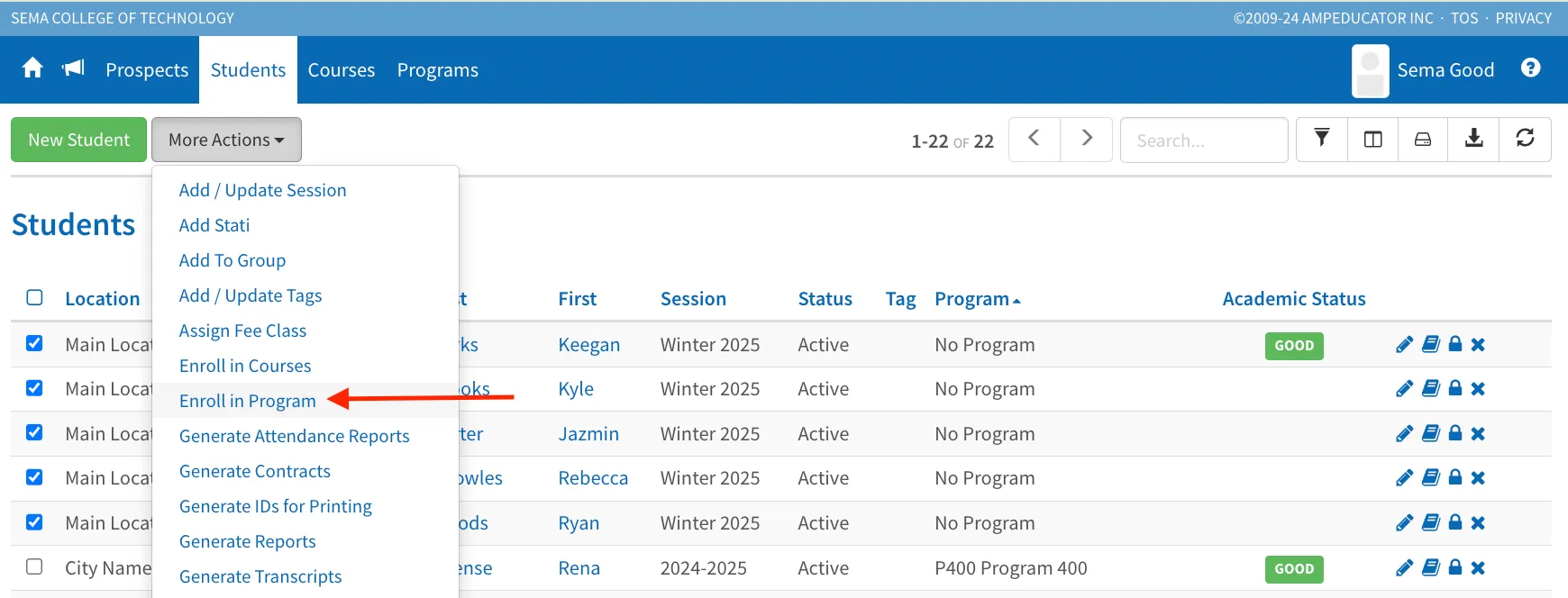This screenshot has width=1568, height=598.
Task: Click the lock icon in Keegan's row
Action: tap(1454, 345)
